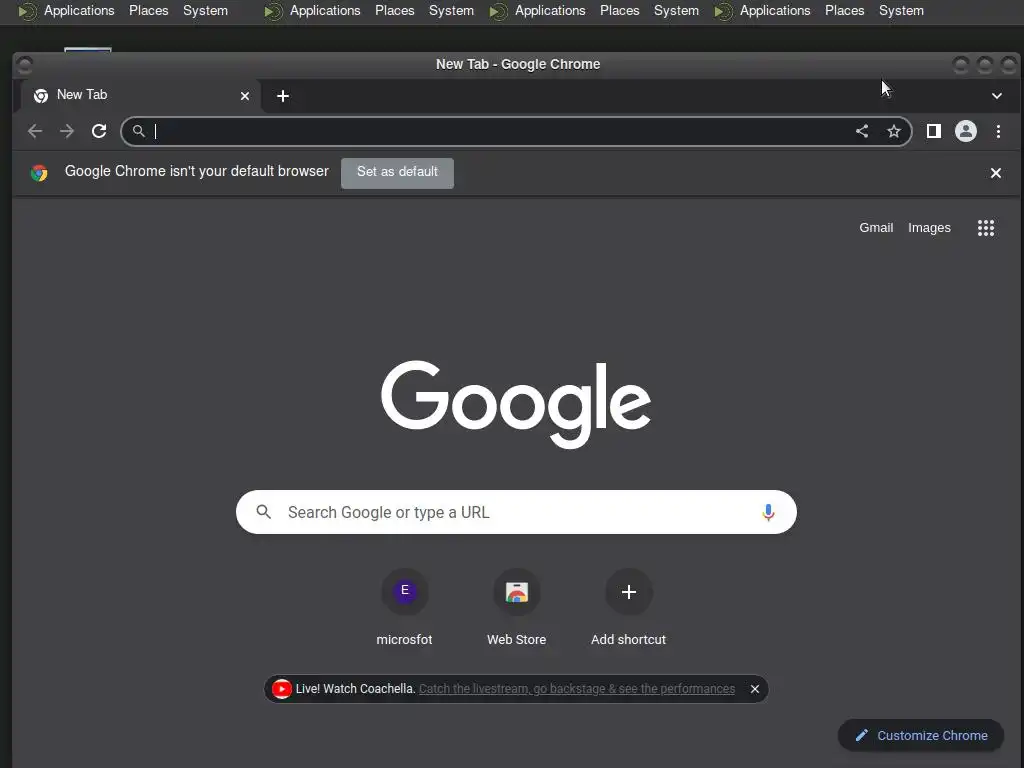Open the Chrome profile avatar

[x=966, y=131]
